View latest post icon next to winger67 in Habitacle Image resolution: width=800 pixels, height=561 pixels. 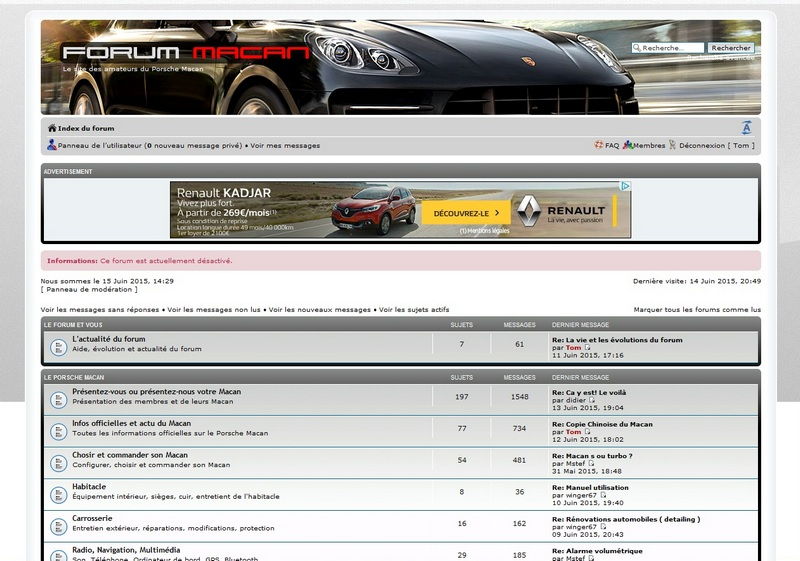(x=603, y=495)
